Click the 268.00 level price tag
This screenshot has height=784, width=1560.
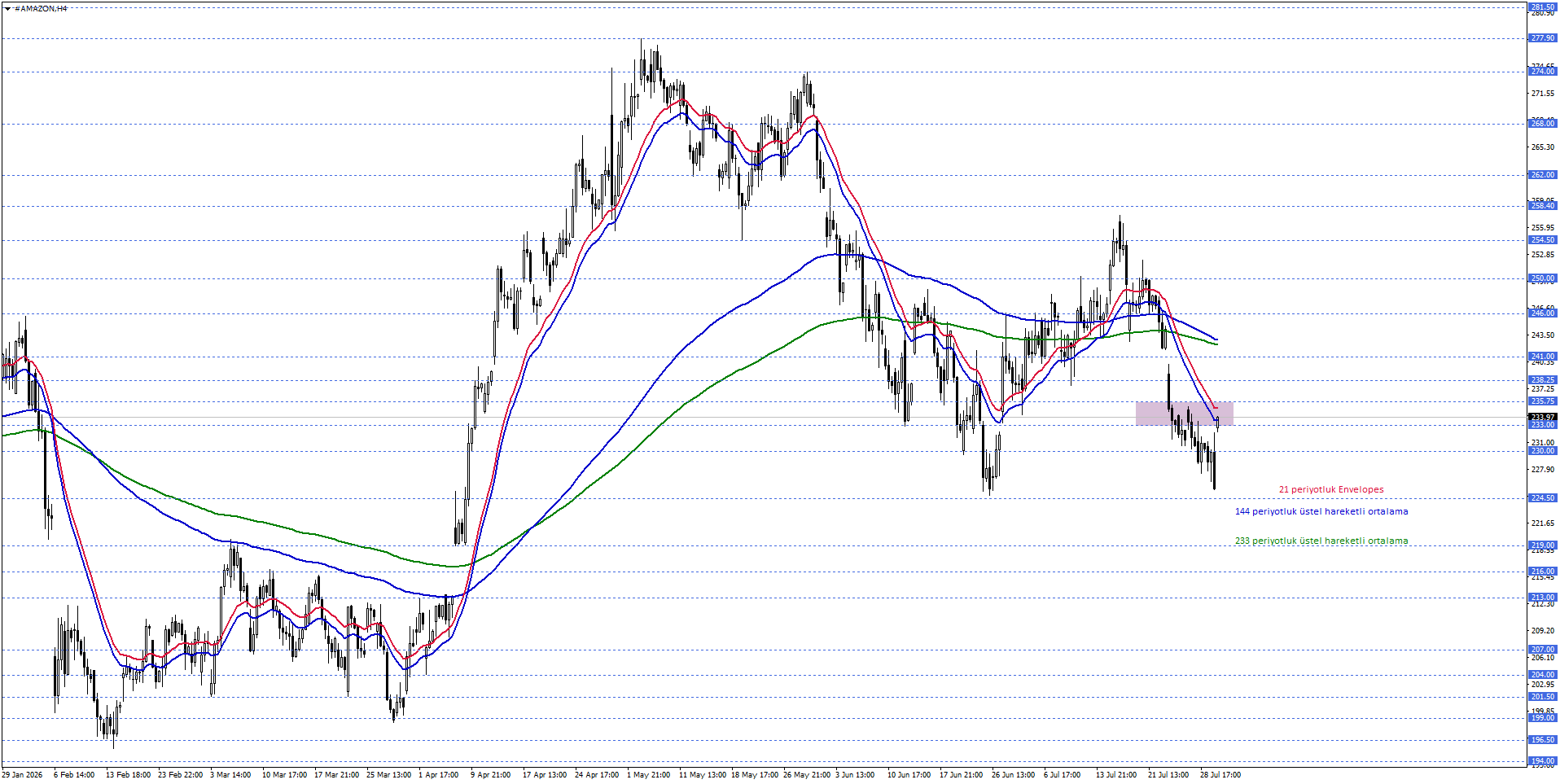[x=1543, y=124]
